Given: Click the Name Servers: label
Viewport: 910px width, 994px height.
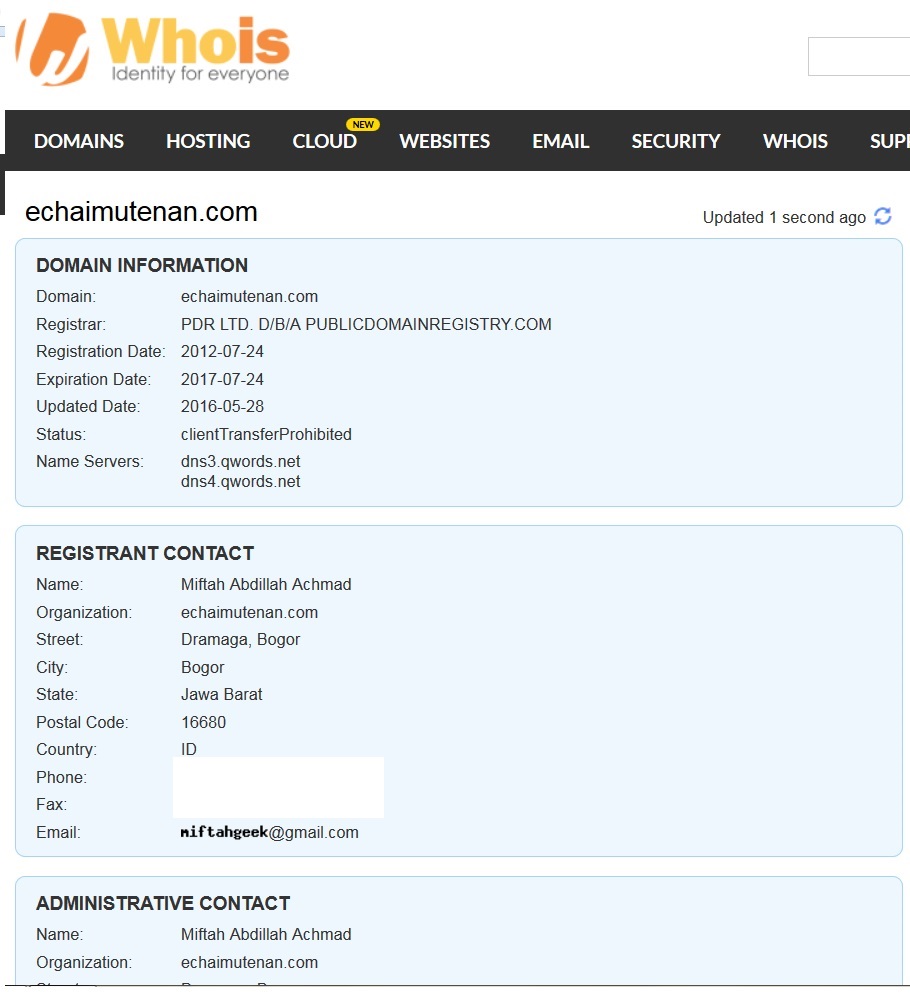Looking at the screenshot, I should 90,462.
